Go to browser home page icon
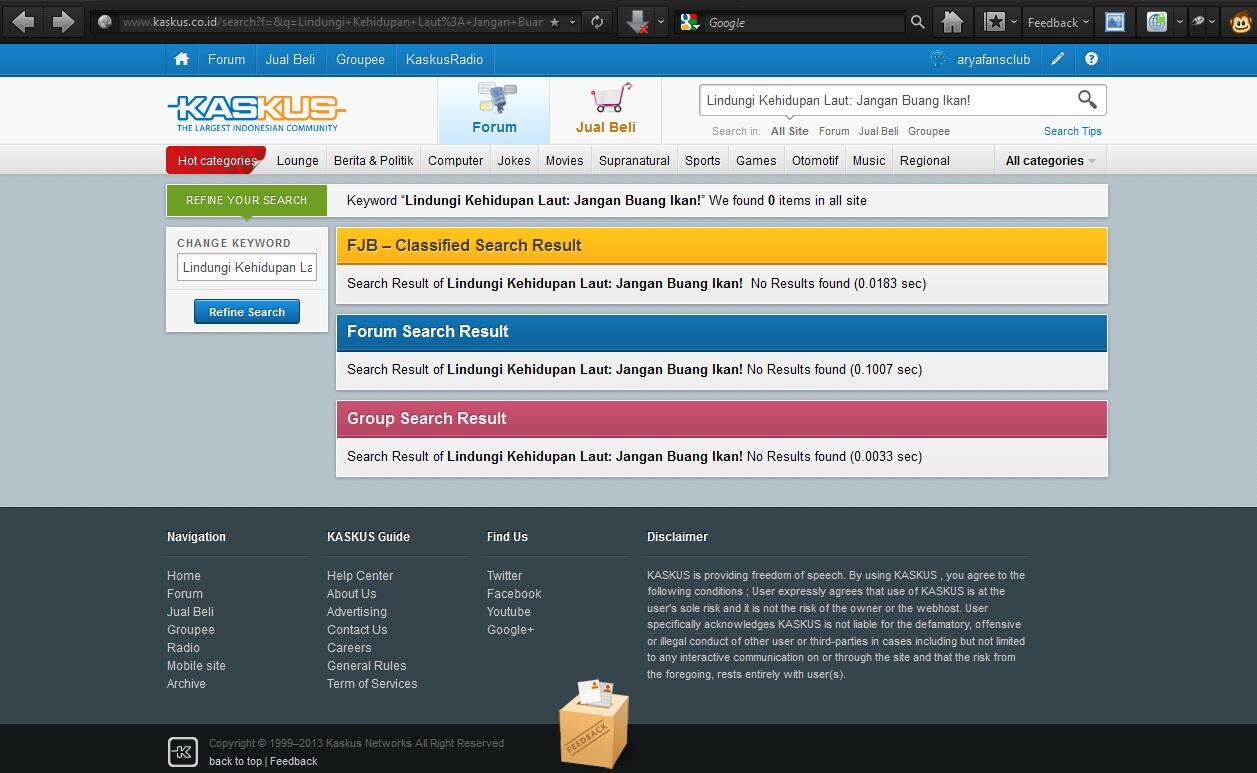 coord(953,22)
